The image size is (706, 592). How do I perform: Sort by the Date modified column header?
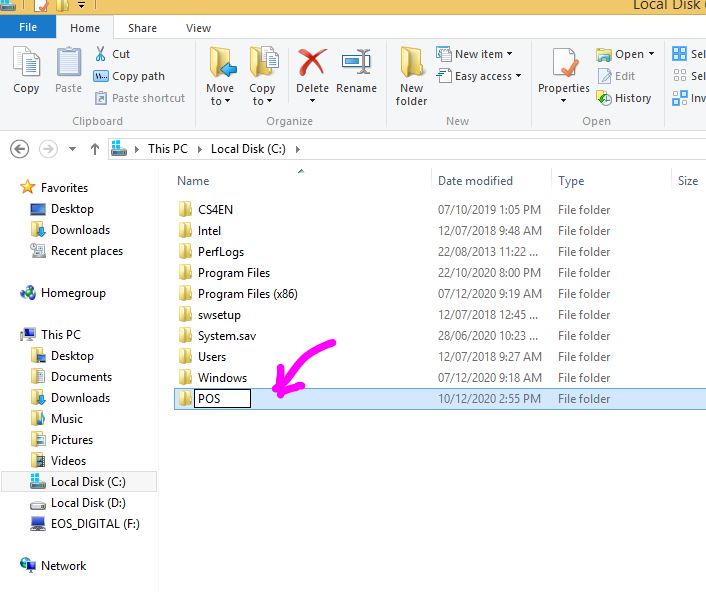[475, 181]
